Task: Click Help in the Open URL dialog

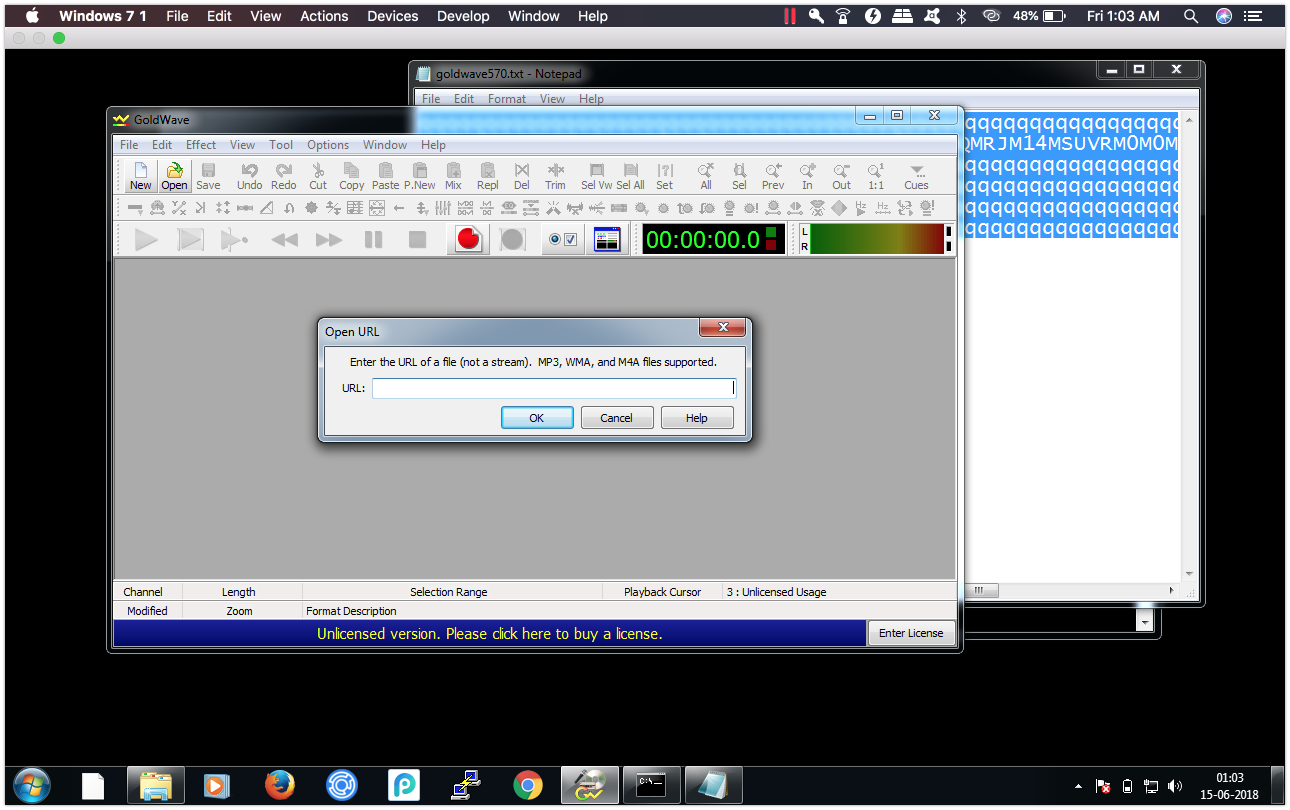Action: click(x=697, y=418)
